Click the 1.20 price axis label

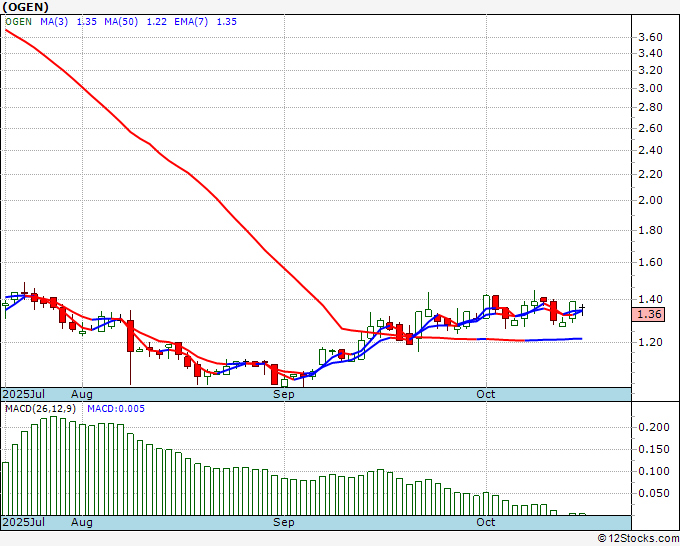(651, 342)
